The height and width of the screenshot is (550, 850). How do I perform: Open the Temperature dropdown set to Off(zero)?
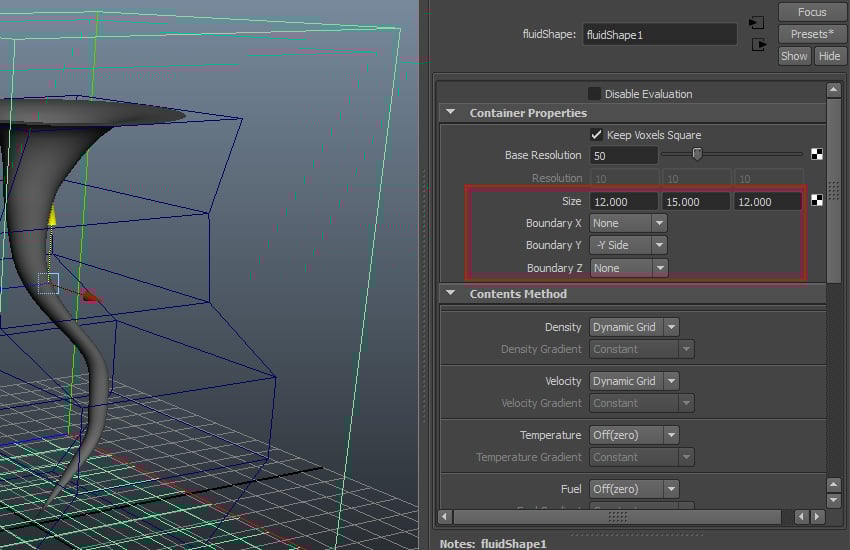pos(634,435)
